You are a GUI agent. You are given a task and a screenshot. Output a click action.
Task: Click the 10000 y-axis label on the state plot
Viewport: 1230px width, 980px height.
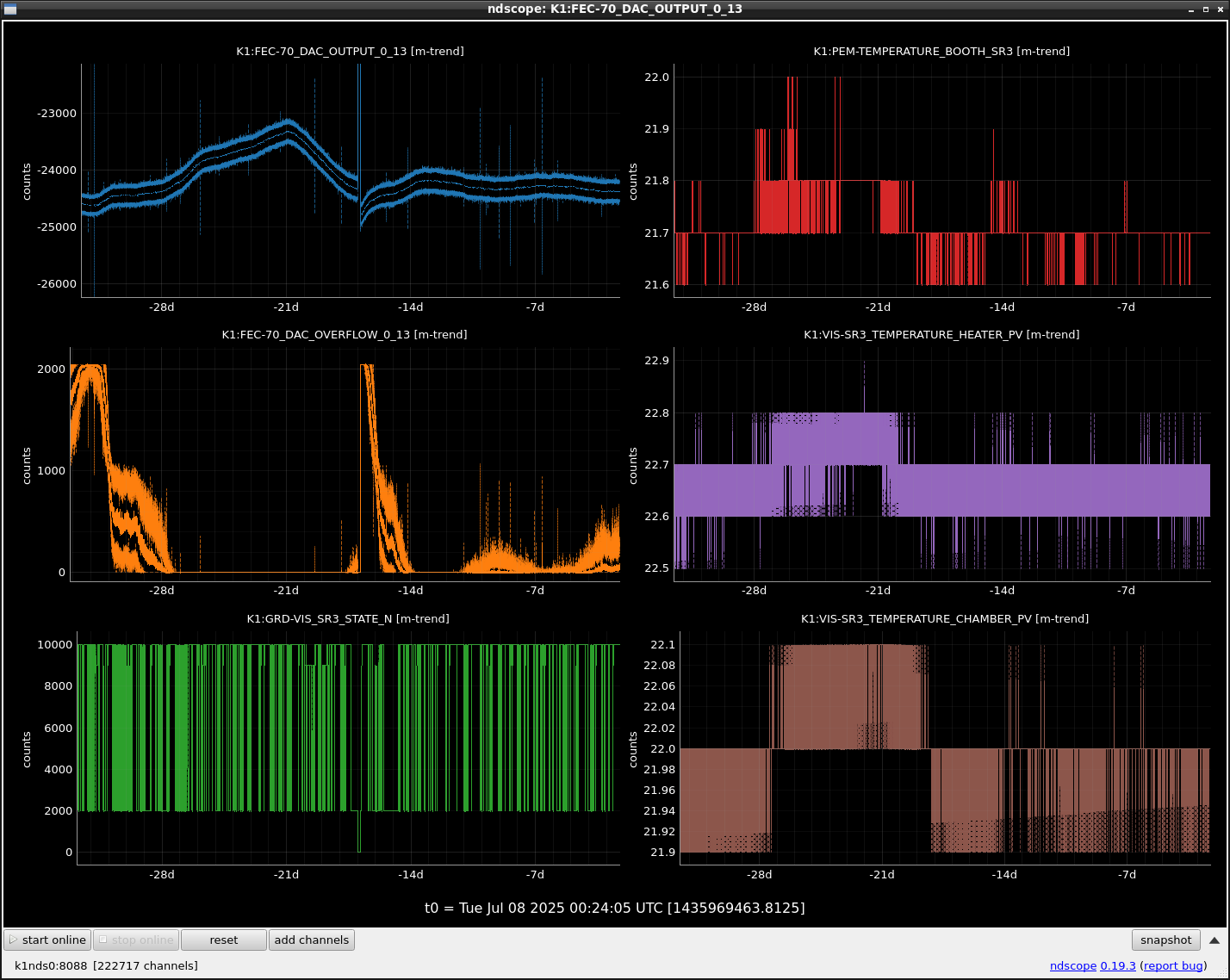[x=55, y=645]
